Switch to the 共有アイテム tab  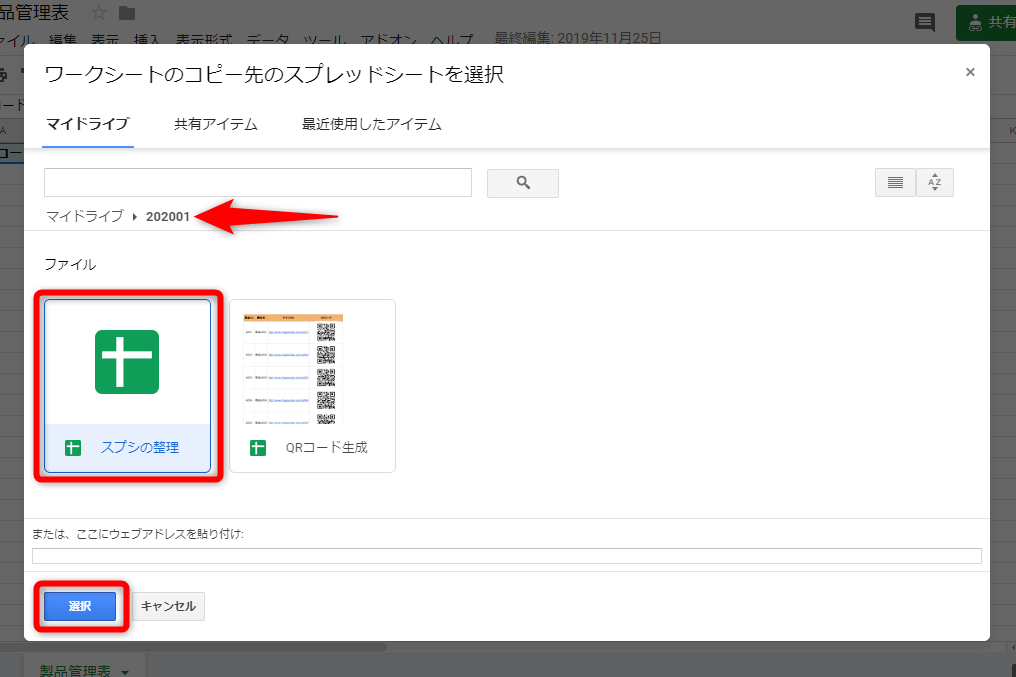[213, 124]
